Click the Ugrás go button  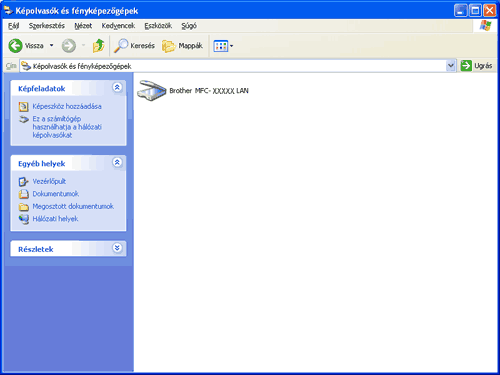tap(477, 66)
